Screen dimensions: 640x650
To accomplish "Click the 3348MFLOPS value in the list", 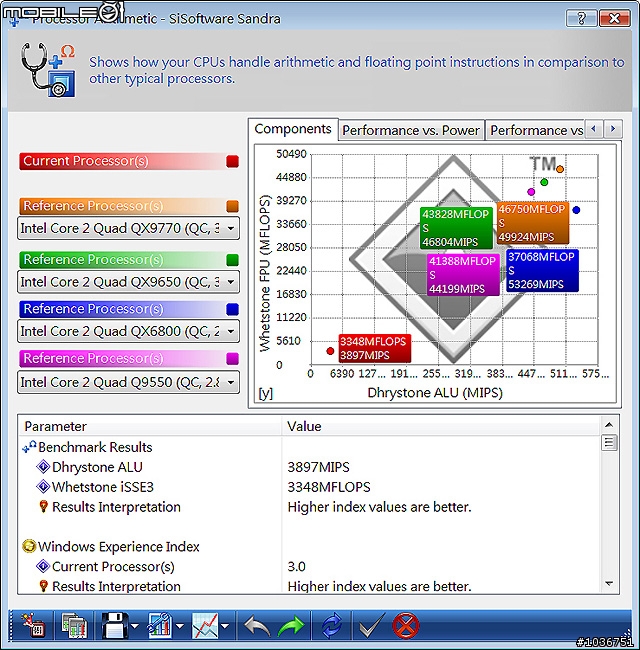I will pyautogui.click(x=329, y=487).
